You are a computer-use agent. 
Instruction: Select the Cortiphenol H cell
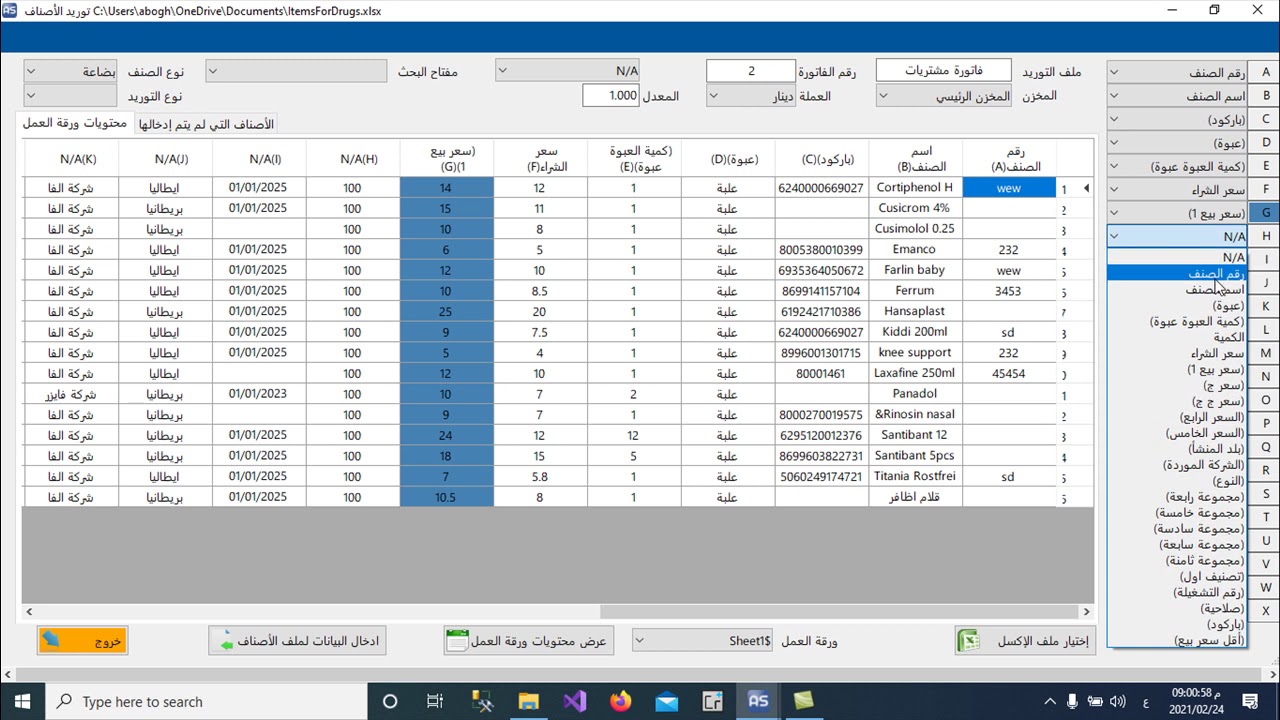pyautogui.click(x=916, y=187)
